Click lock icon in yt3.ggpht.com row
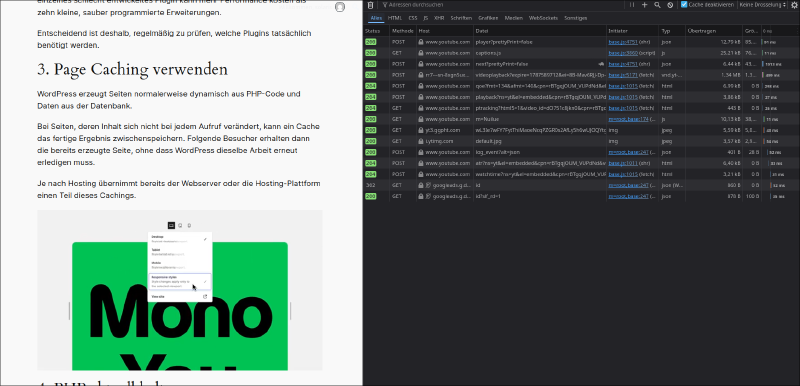 pos(421,130)
